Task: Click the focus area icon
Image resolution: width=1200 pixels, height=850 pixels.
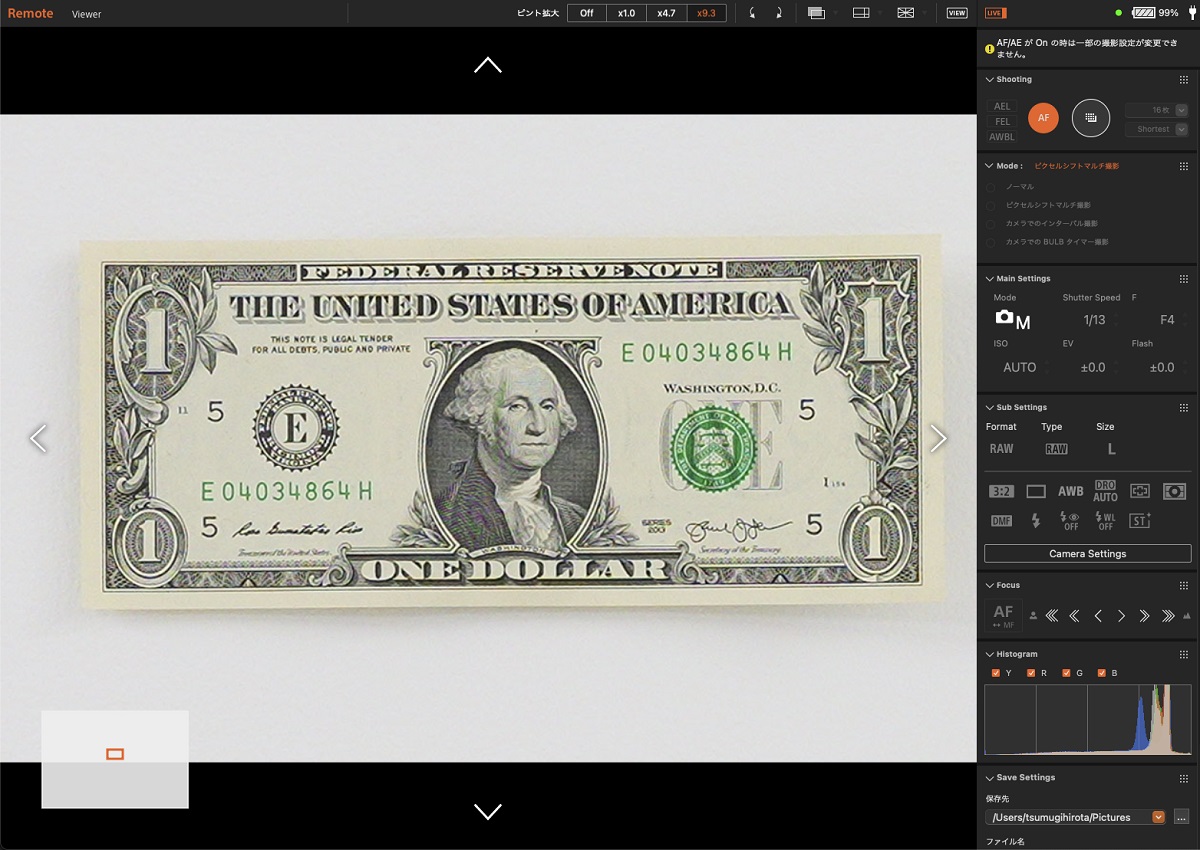Action: [1140, 491]
